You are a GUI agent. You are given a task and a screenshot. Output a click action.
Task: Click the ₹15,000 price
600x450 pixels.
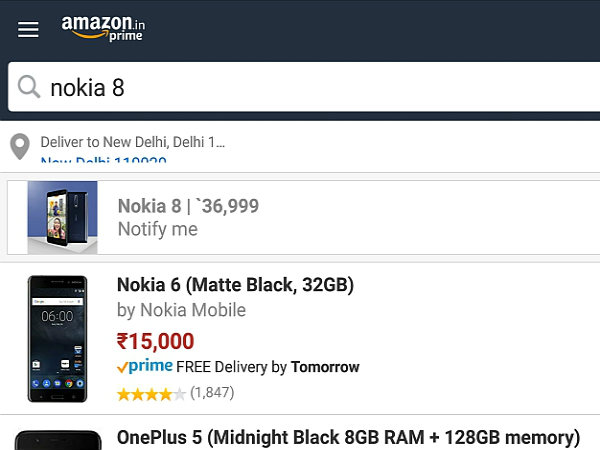coord(155,341)
